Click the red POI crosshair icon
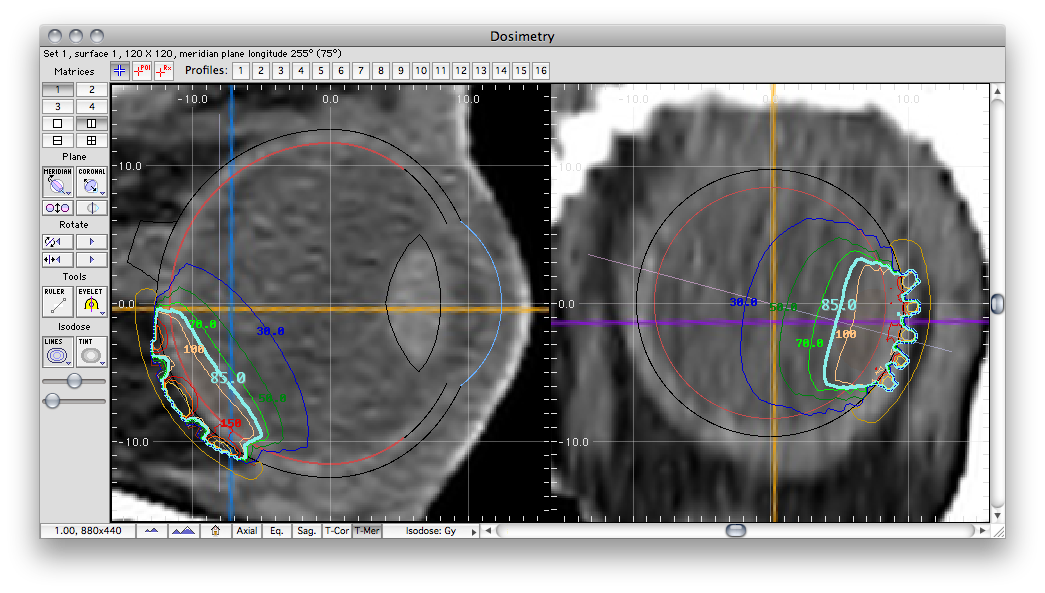Viewport: 1045px width, 593px height. pos(142,71)
